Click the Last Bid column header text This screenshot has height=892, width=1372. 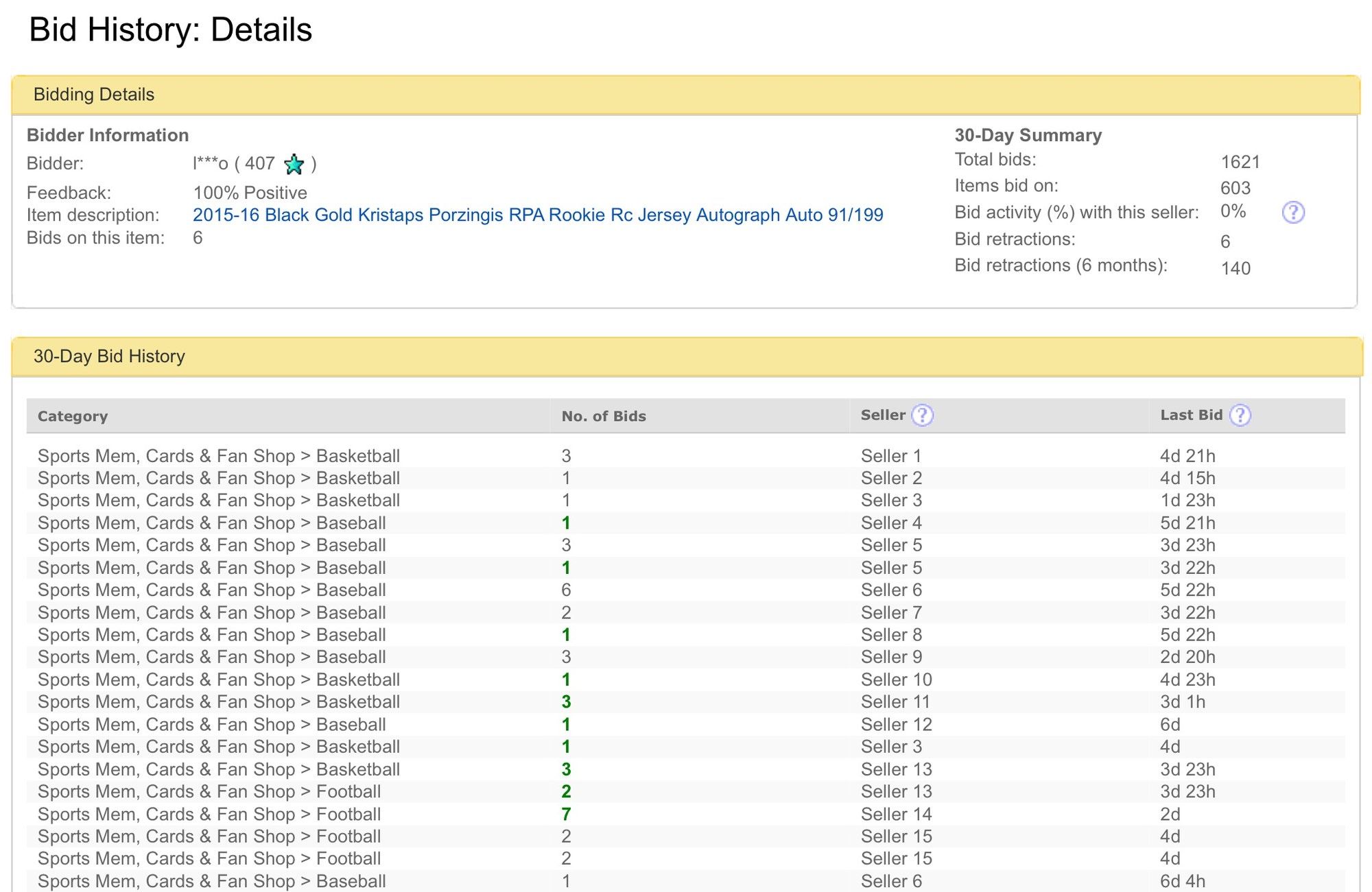tap(1192, 415)
